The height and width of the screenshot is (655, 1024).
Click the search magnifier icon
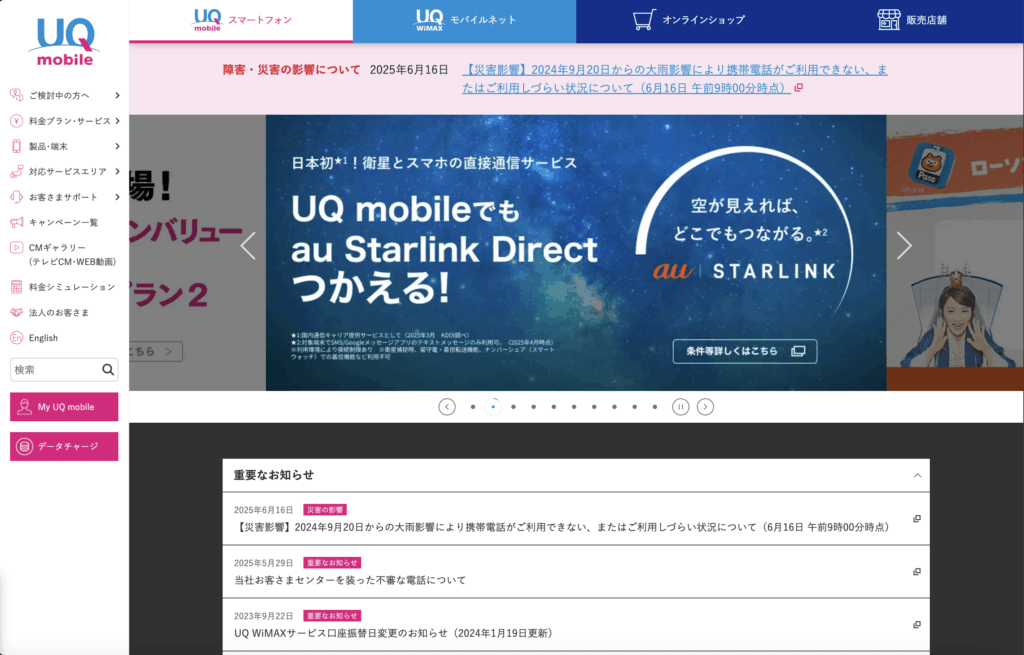(108, 370)
